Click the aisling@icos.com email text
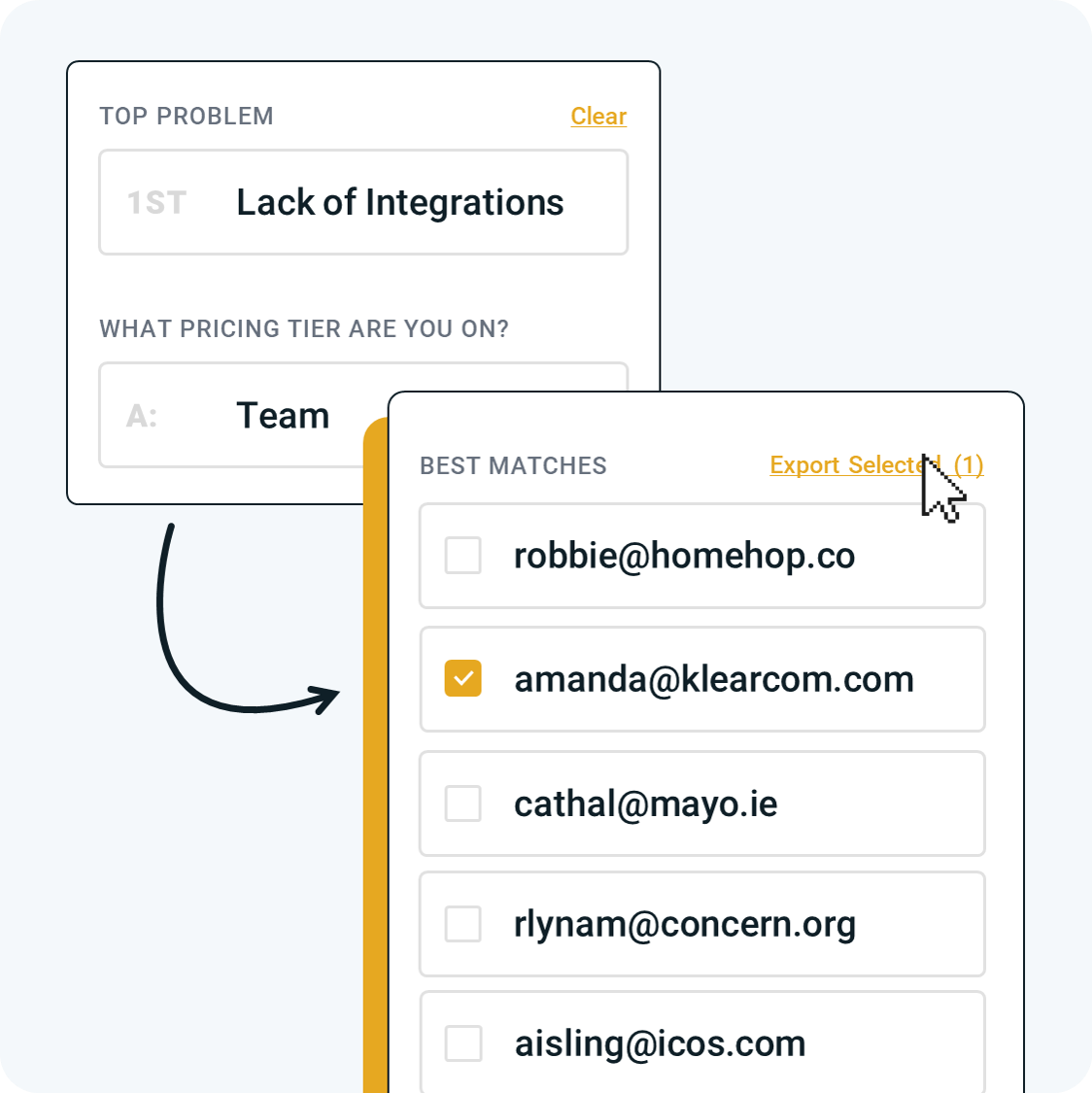 point(660,1044)
